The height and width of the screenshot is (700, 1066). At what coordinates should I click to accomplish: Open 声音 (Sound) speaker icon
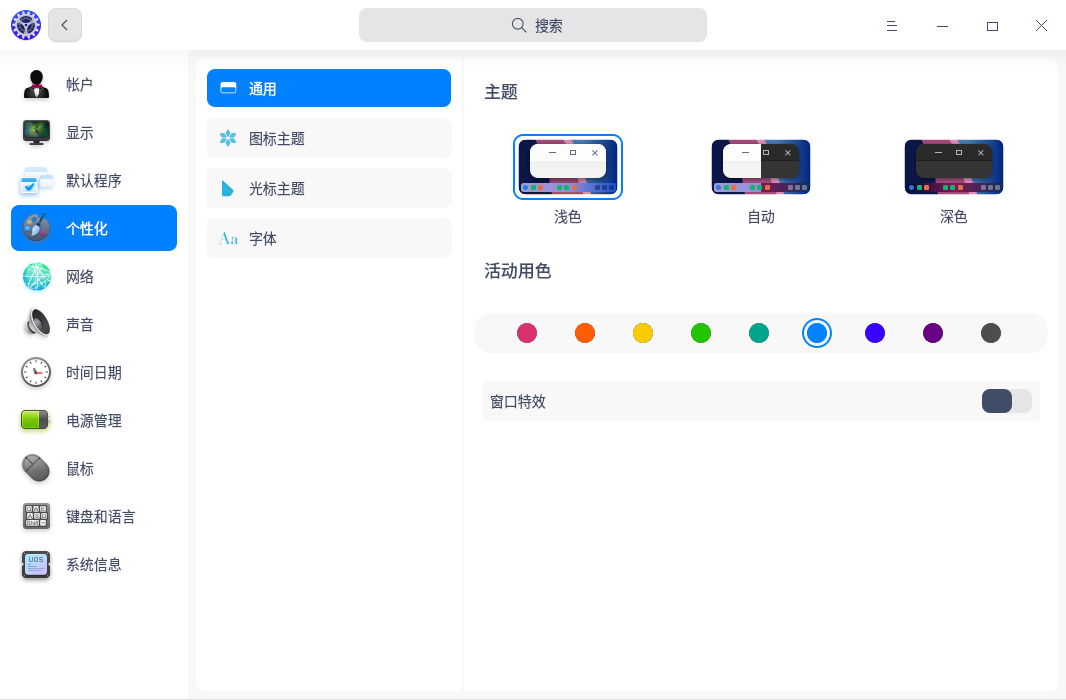pos(37,325)
